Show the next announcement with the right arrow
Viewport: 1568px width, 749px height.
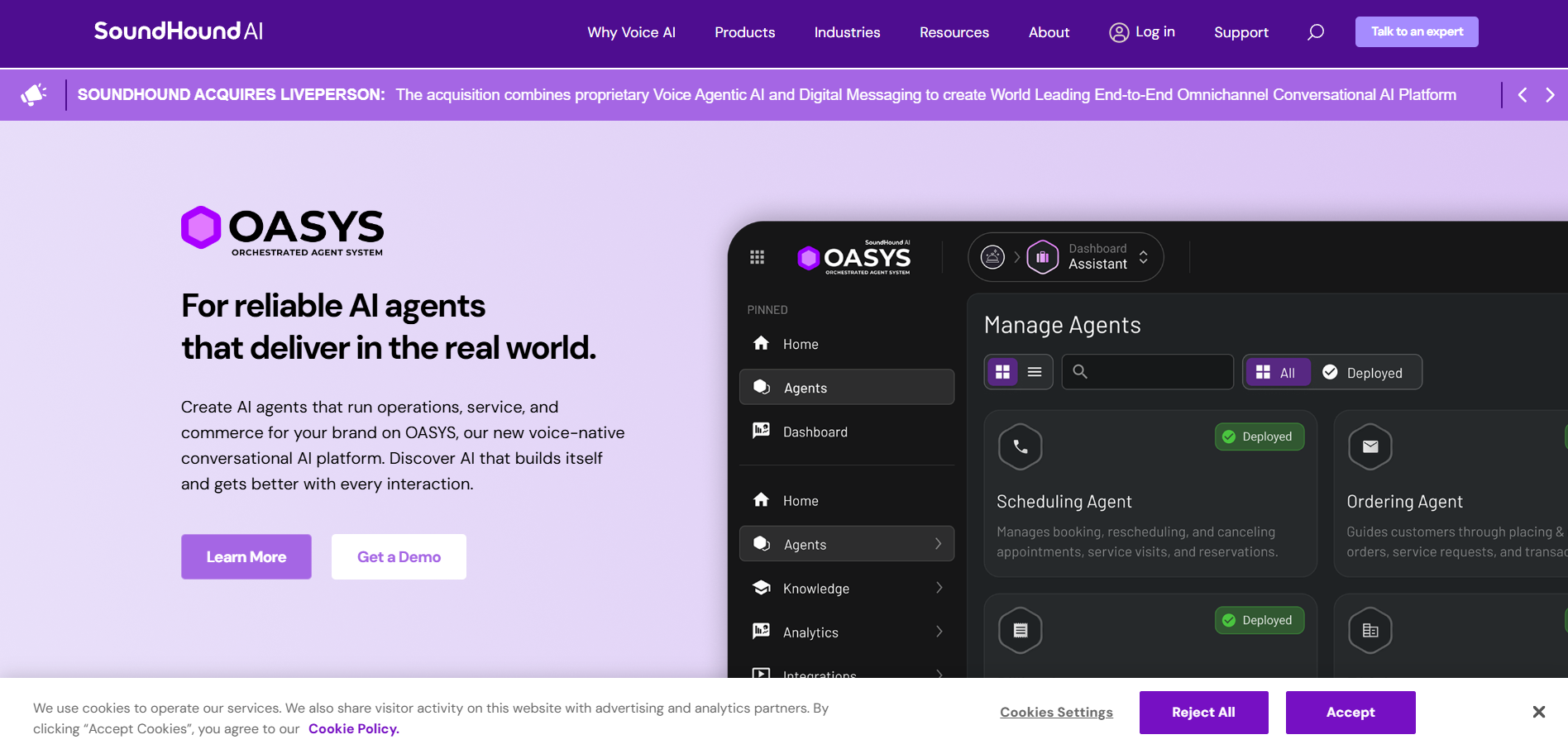[x=1551, y=95]
